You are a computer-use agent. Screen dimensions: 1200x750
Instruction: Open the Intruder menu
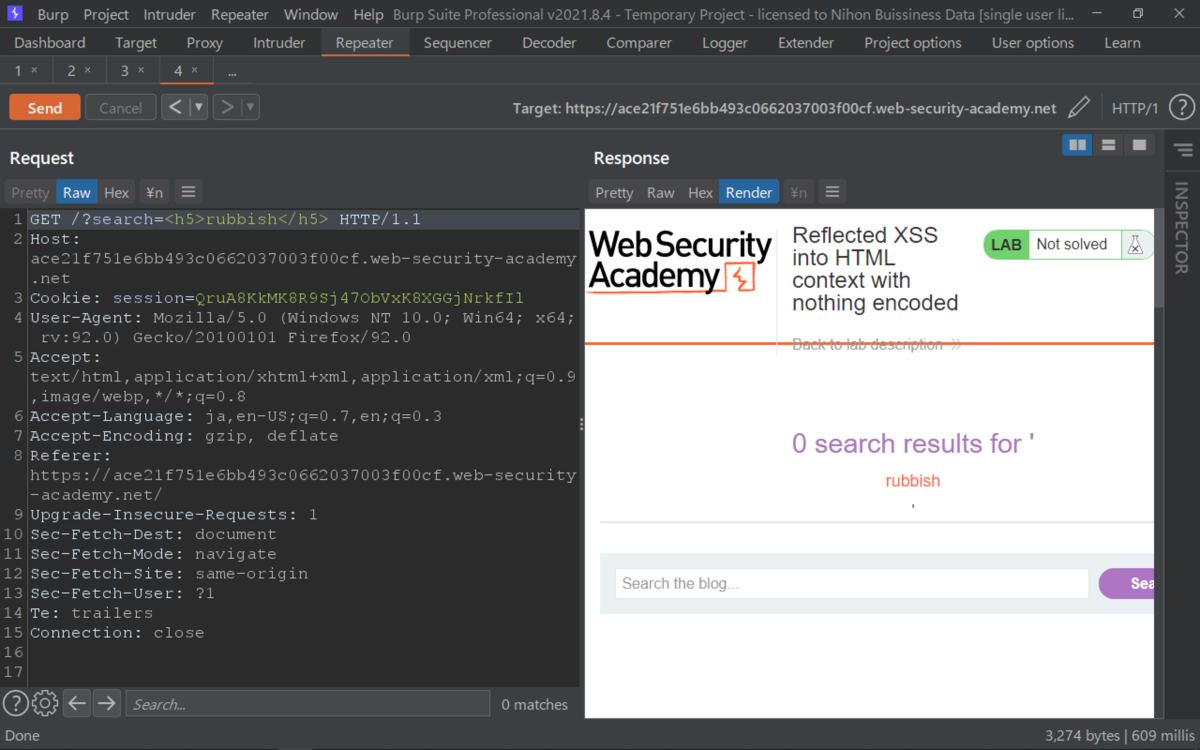click(x=170, y=15)
